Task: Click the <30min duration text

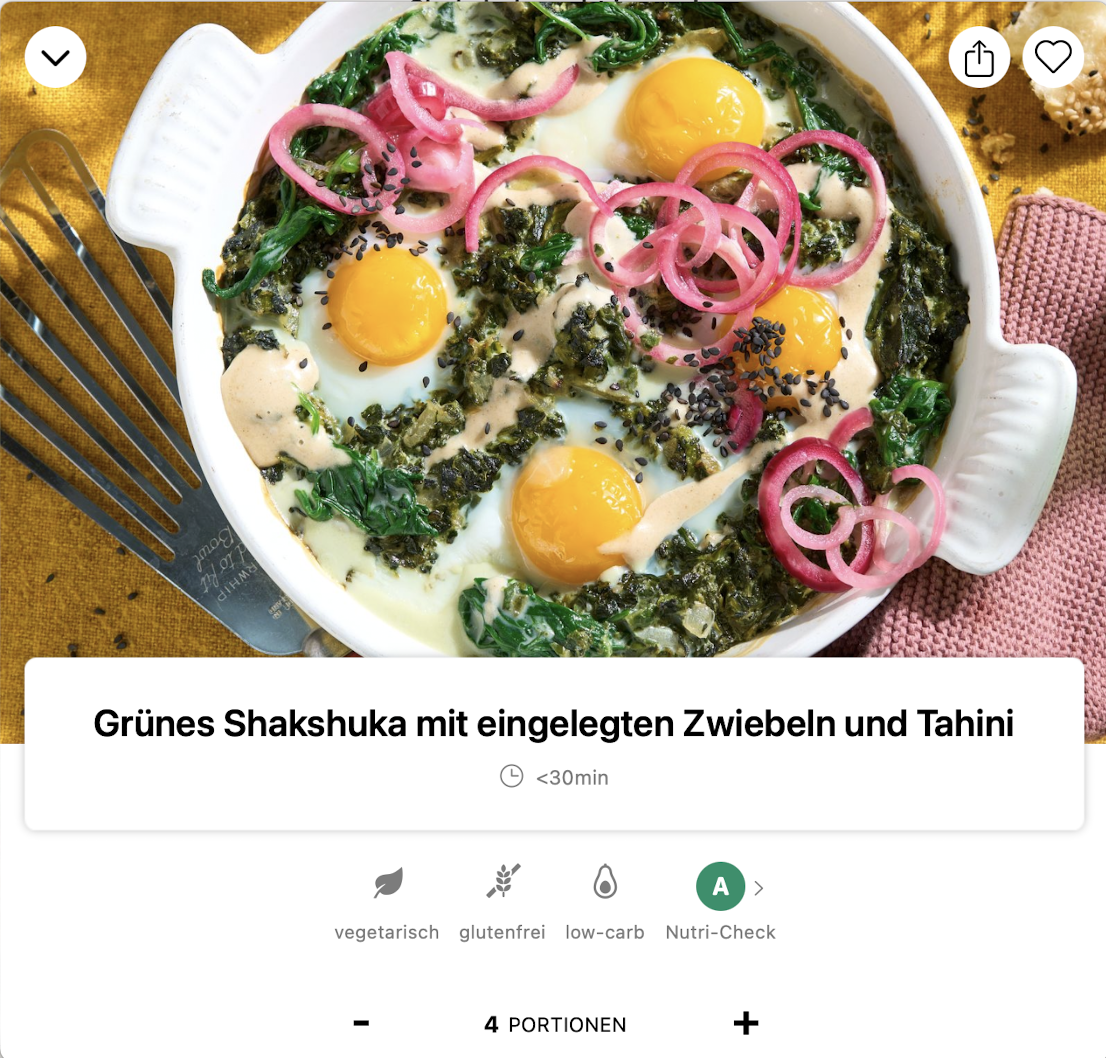Action: pyautogui.click(x=572, y=777)
